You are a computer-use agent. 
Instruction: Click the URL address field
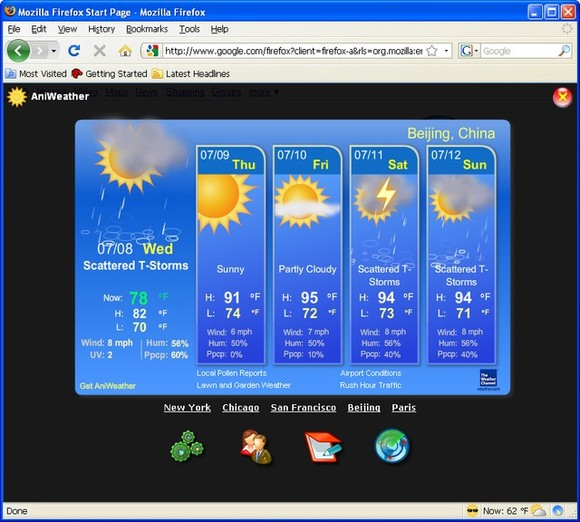pos(294,51)
